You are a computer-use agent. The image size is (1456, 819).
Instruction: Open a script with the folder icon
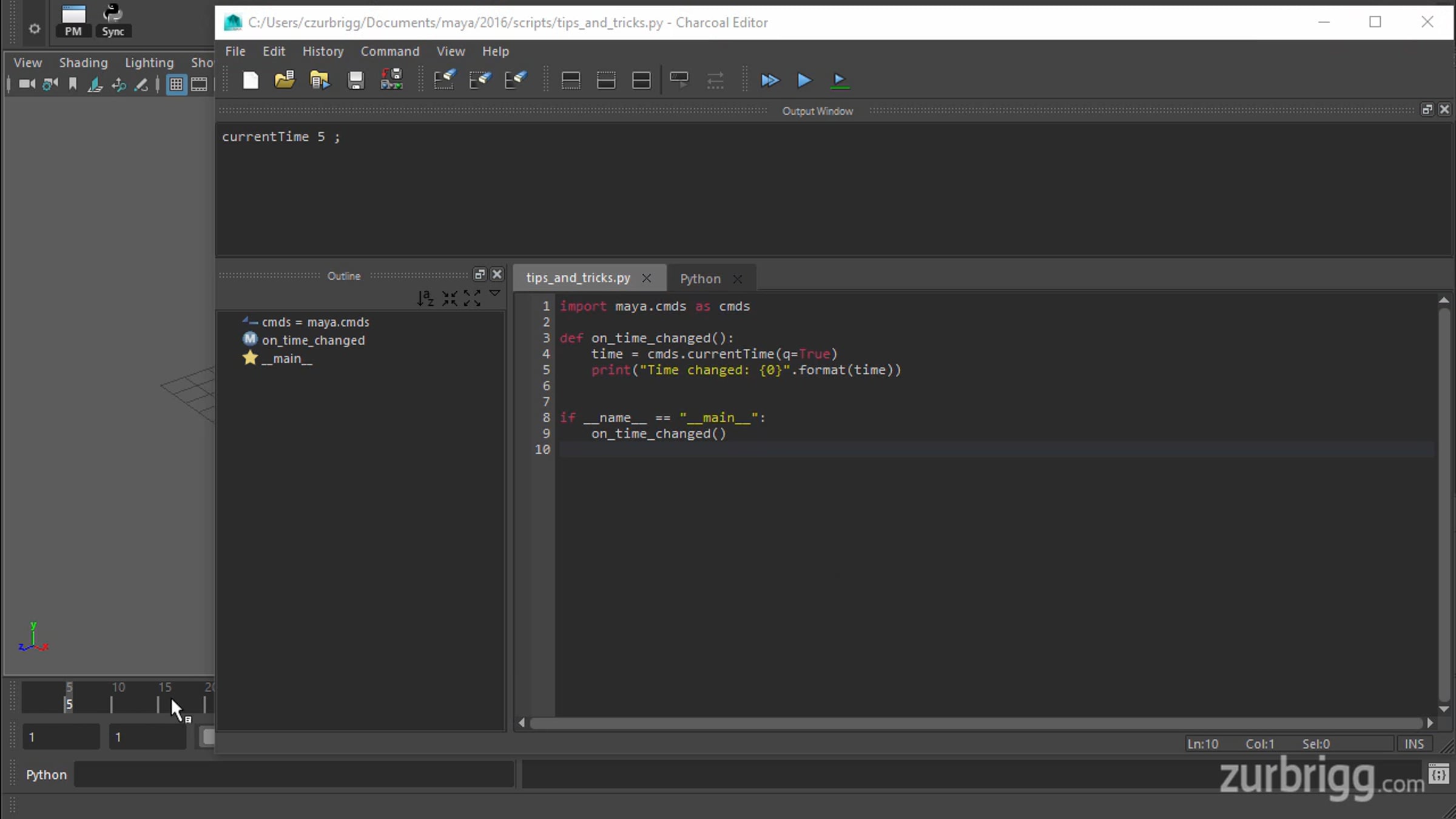coord(285,80)
